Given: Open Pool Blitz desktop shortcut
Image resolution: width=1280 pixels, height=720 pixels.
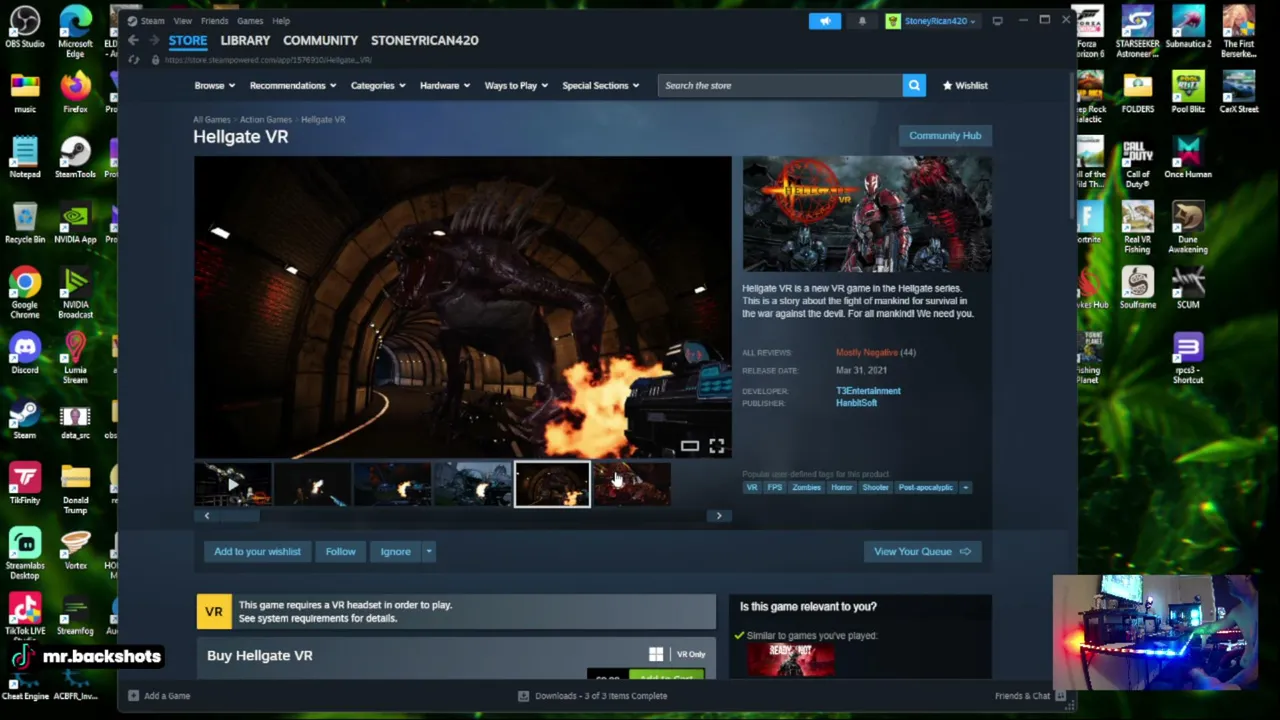Looking at the screenshot, I should coord(1188,92).
